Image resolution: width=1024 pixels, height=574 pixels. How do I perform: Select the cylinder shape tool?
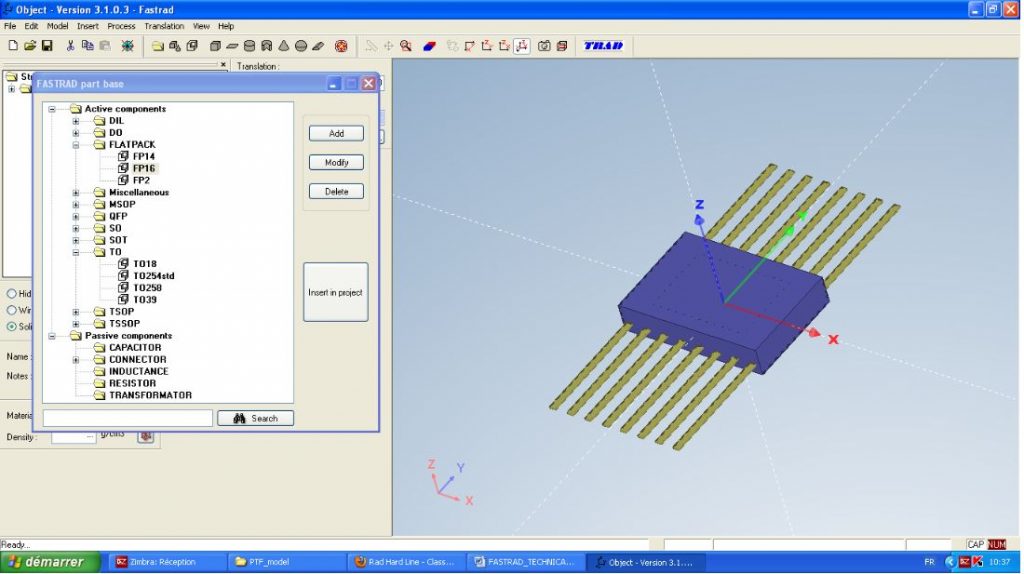click(250, 46)
